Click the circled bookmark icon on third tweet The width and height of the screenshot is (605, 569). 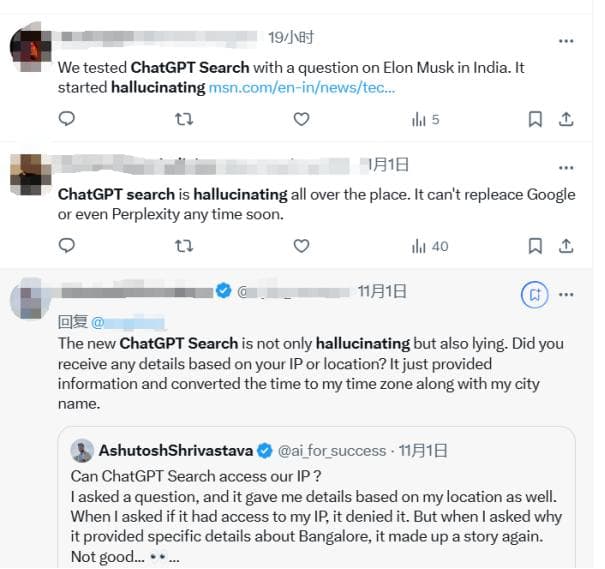(x=535, y=294)
